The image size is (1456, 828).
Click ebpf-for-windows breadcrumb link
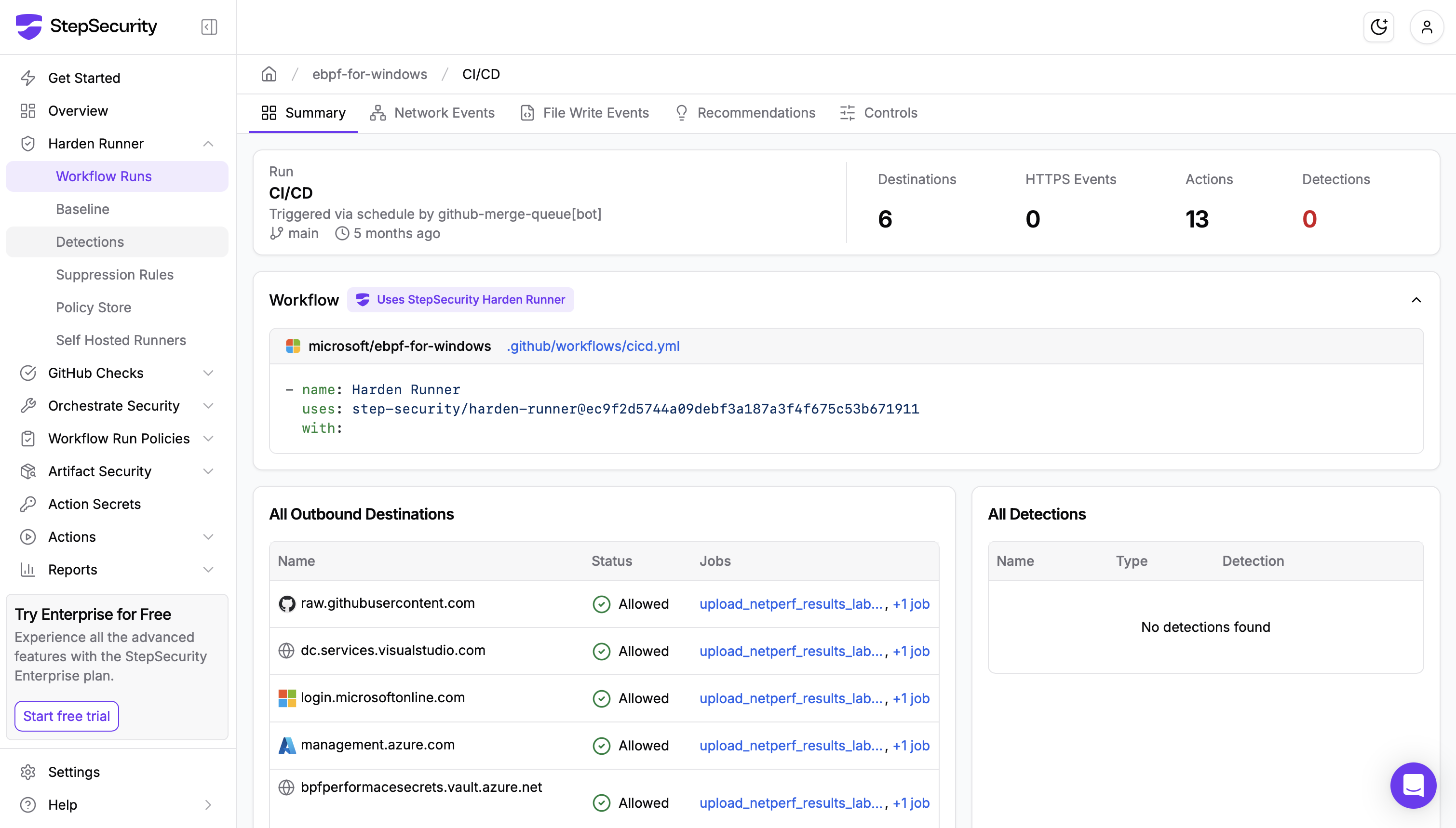click(x=370, y=74)
